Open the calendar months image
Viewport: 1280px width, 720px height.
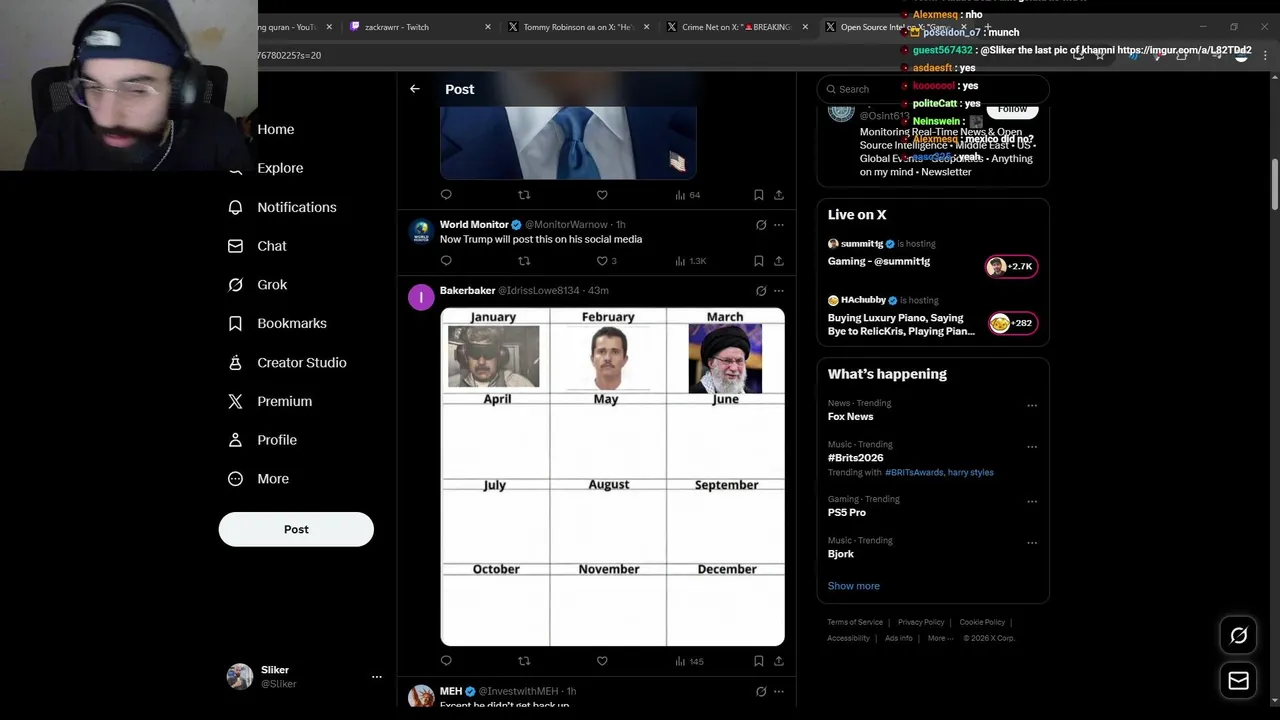click(612, 477)
